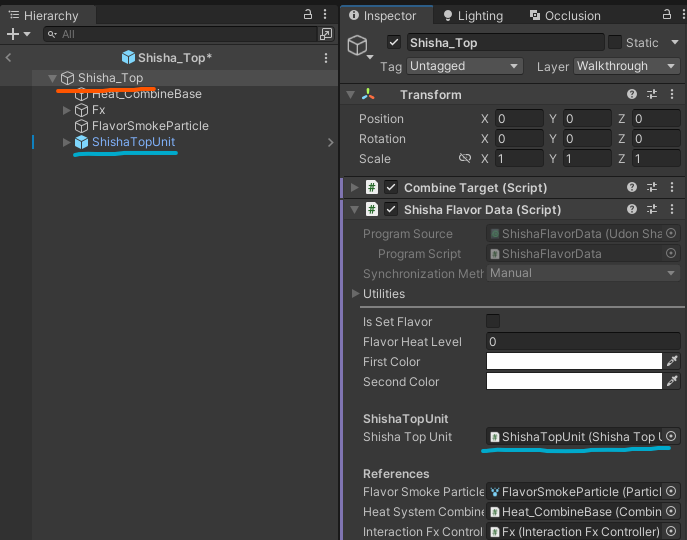Open Shisha Flavor Data help icon
The image size is (687, 540).
(631, 210)
